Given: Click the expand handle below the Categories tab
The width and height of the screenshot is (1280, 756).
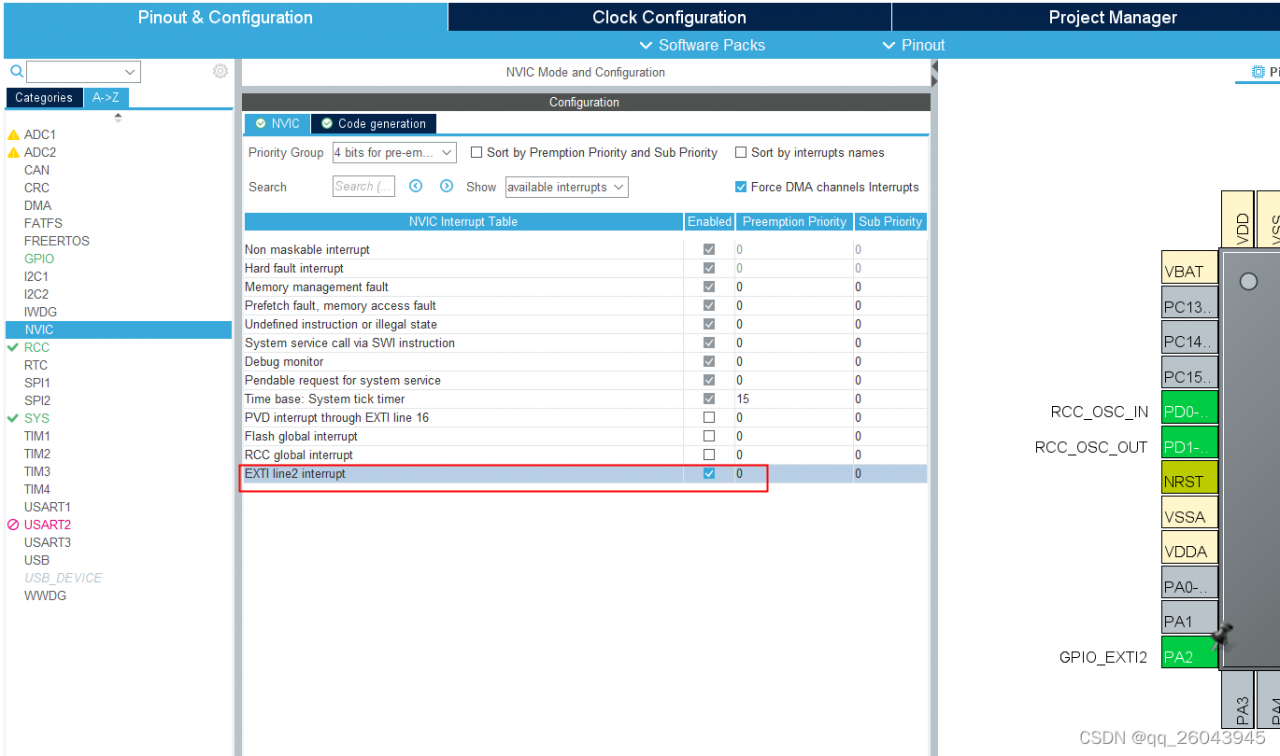Looking at the screenshot, I should click(x=118, y=117).
